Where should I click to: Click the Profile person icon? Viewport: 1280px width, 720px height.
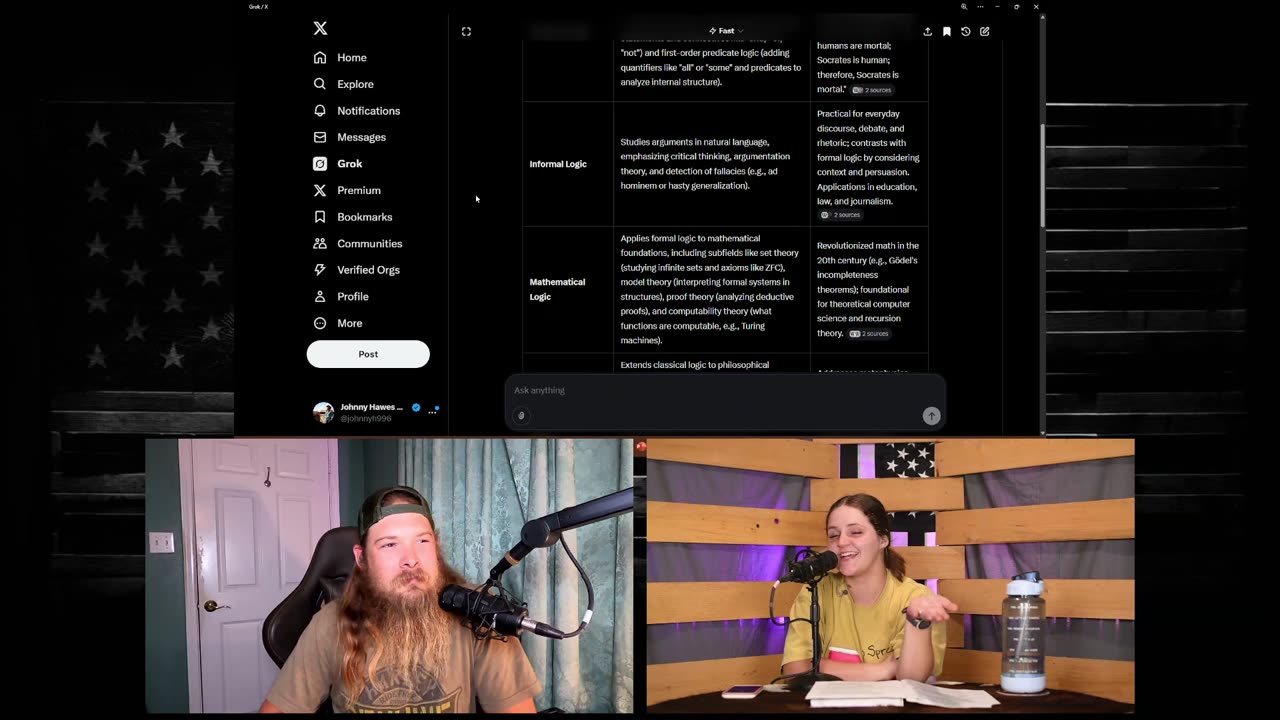320,297
